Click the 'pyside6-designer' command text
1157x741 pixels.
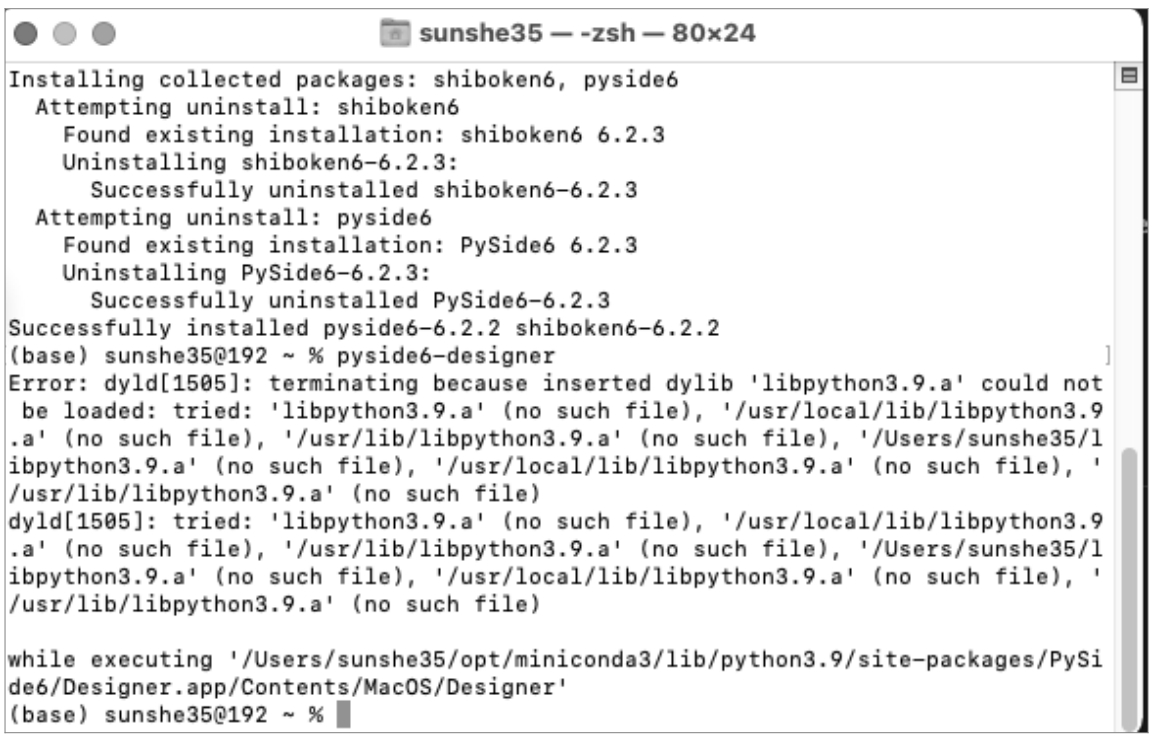[x=446, y=356]
